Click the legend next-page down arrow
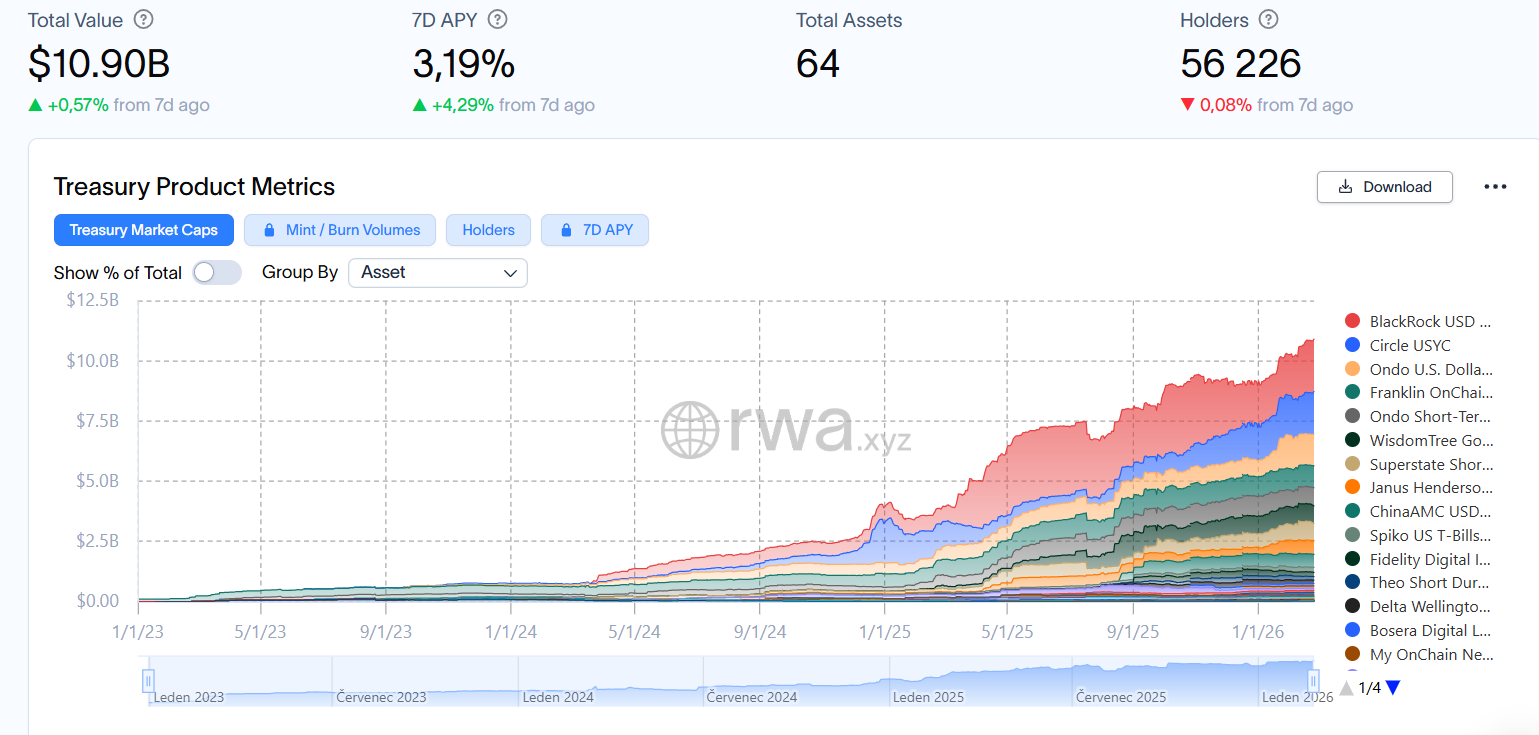The image size is (1539, 735). (x=1393, y=688)
